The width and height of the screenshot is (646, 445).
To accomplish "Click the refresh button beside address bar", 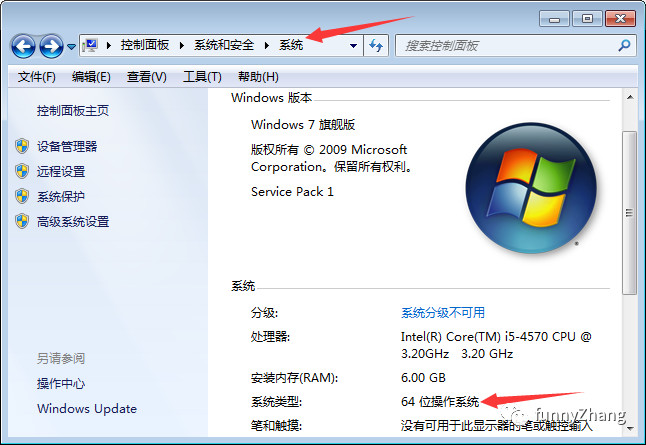I will pyautogui.click(x=376, y=45).
